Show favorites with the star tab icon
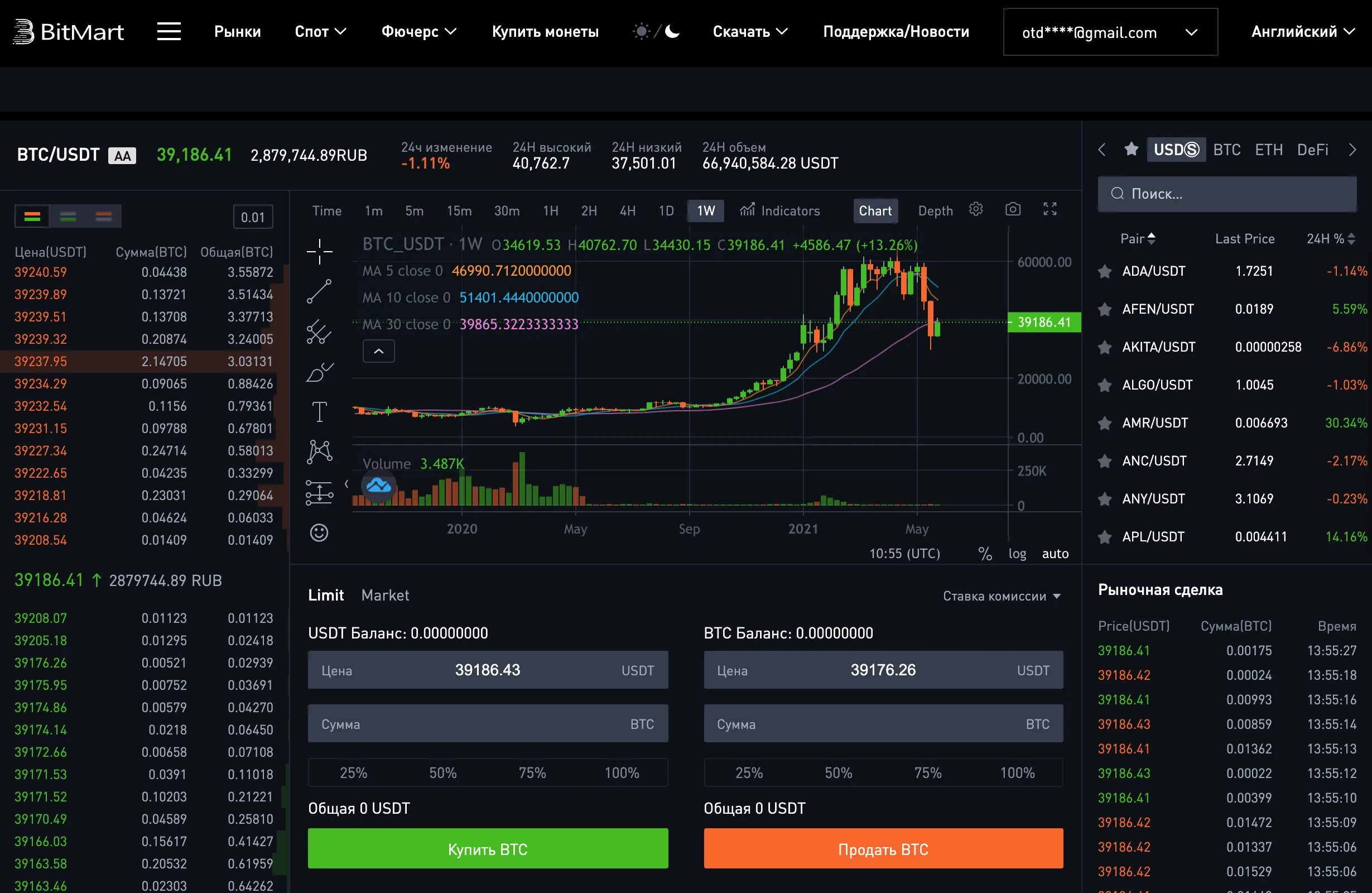The width and height of the screenshot is (1372, 893). point(1131,150)
